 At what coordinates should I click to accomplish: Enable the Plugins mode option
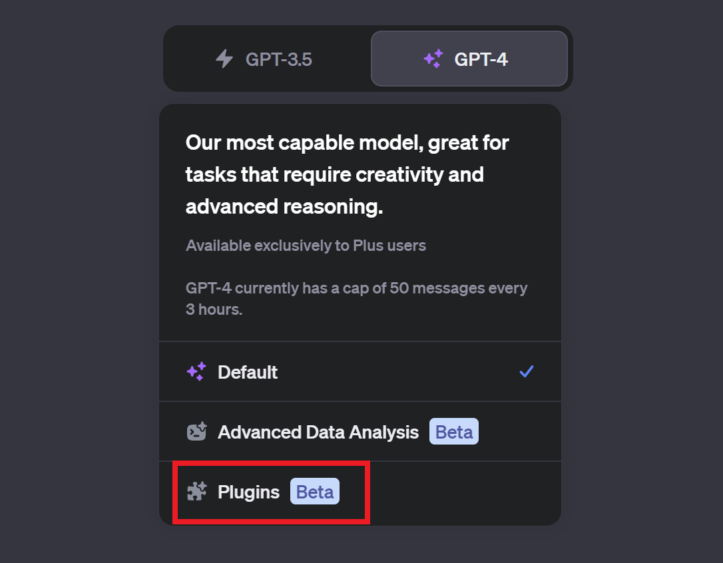[360, 492]
